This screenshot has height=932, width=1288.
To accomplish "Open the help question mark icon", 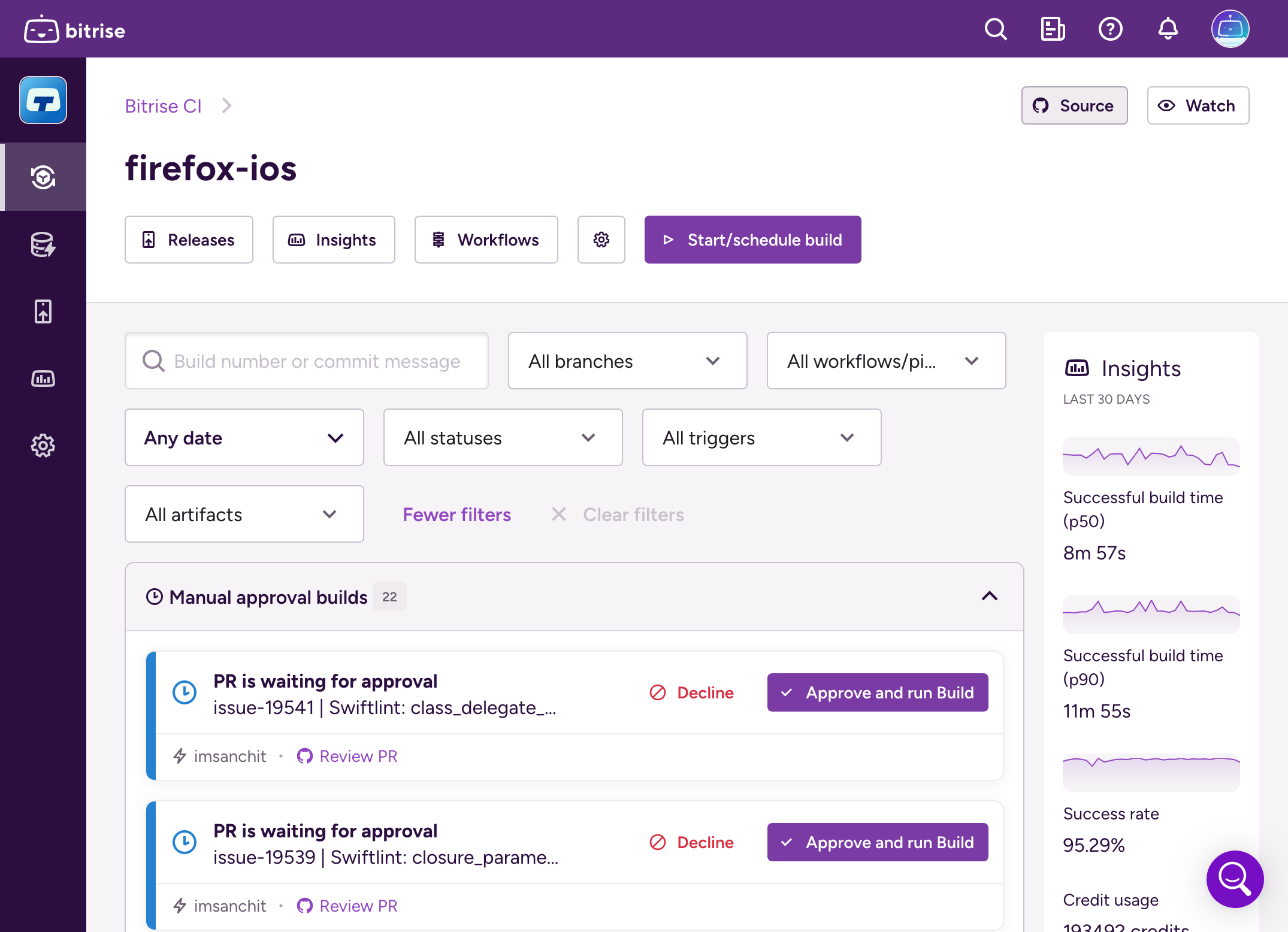I will (1110, 29).
